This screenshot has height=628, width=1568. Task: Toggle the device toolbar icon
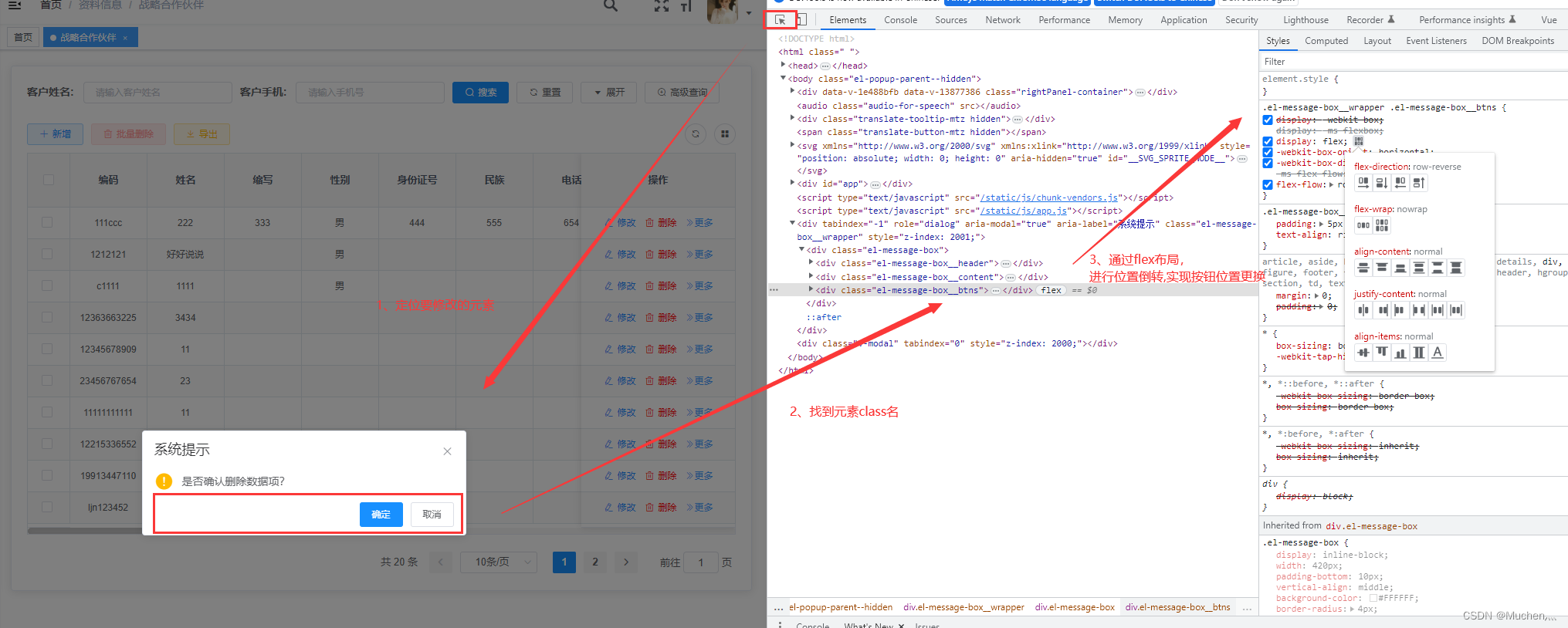[801, 20]
